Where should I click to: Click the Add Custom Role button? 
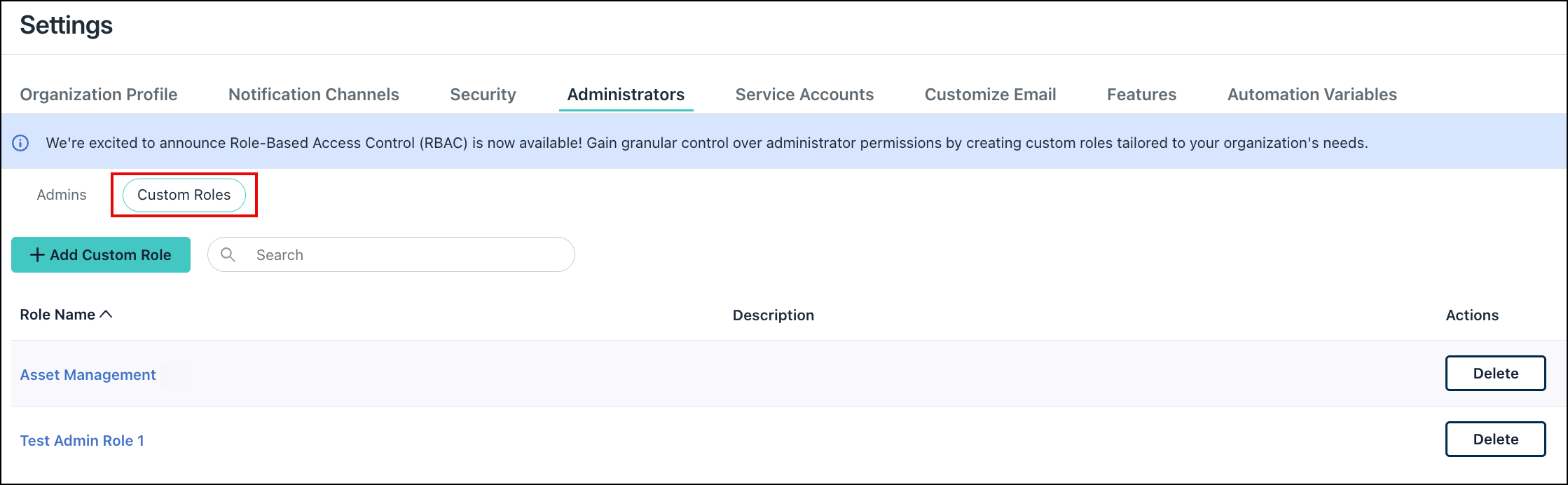pos(100,254)
